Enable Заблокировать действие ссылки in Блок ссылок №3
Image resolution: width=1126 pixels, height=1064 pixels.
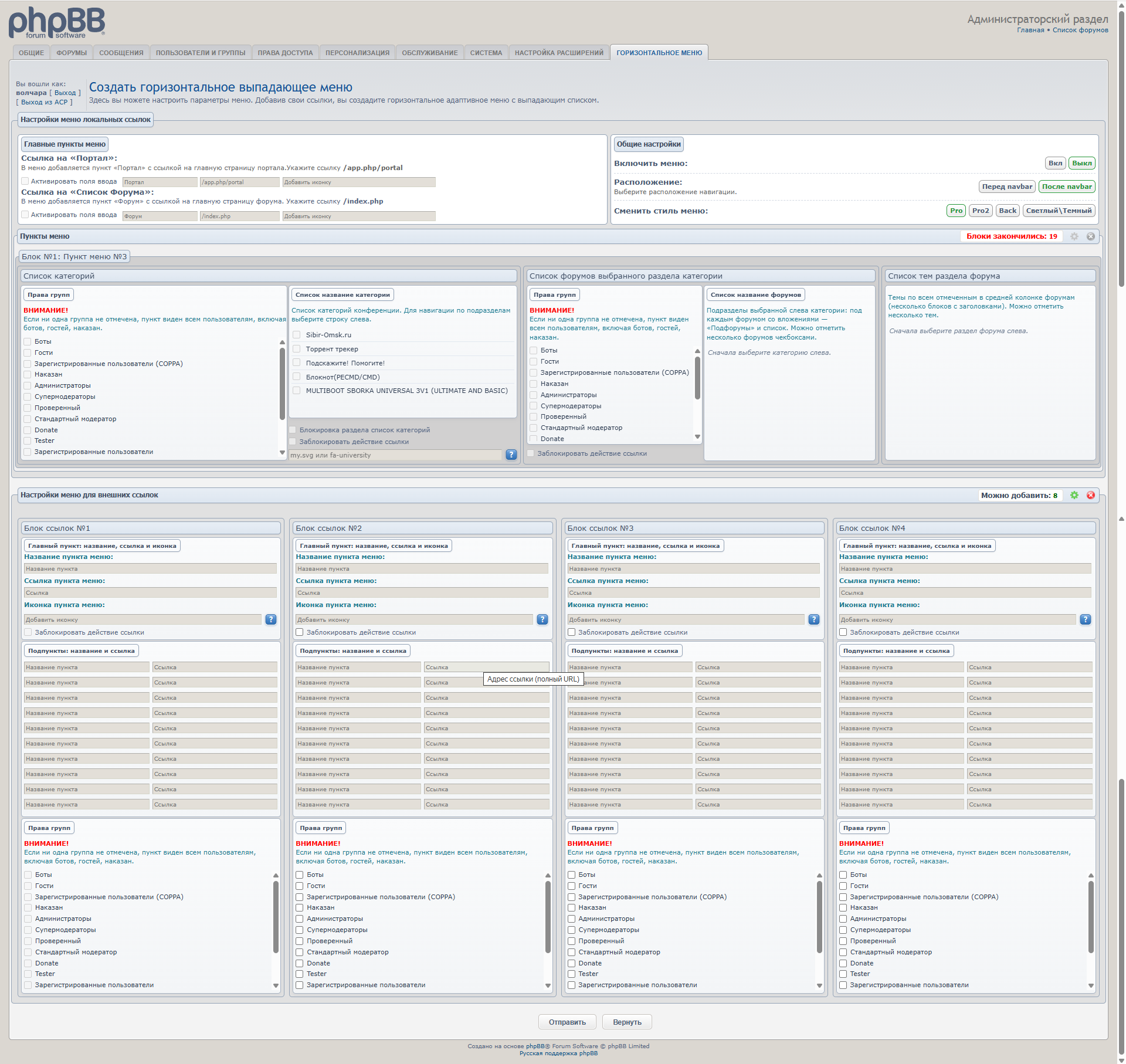click(x=571, y=632)
